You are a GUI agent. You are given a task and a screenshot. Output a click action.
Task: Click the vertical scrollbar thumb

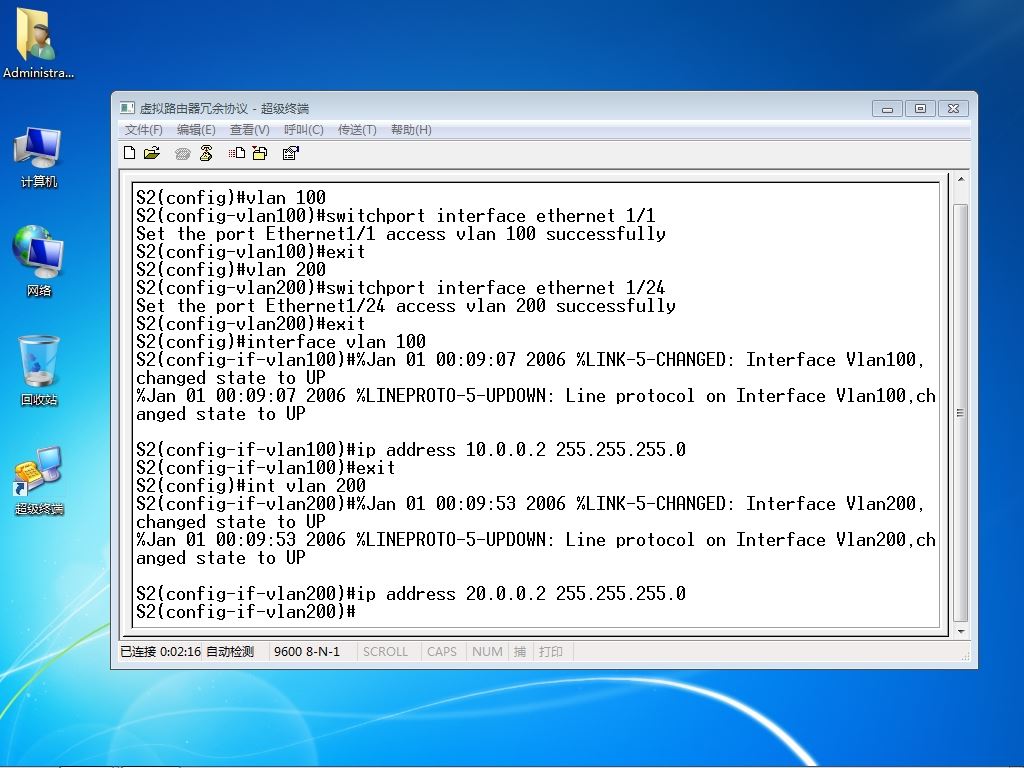pyautogui.click(x=961, y=413)
